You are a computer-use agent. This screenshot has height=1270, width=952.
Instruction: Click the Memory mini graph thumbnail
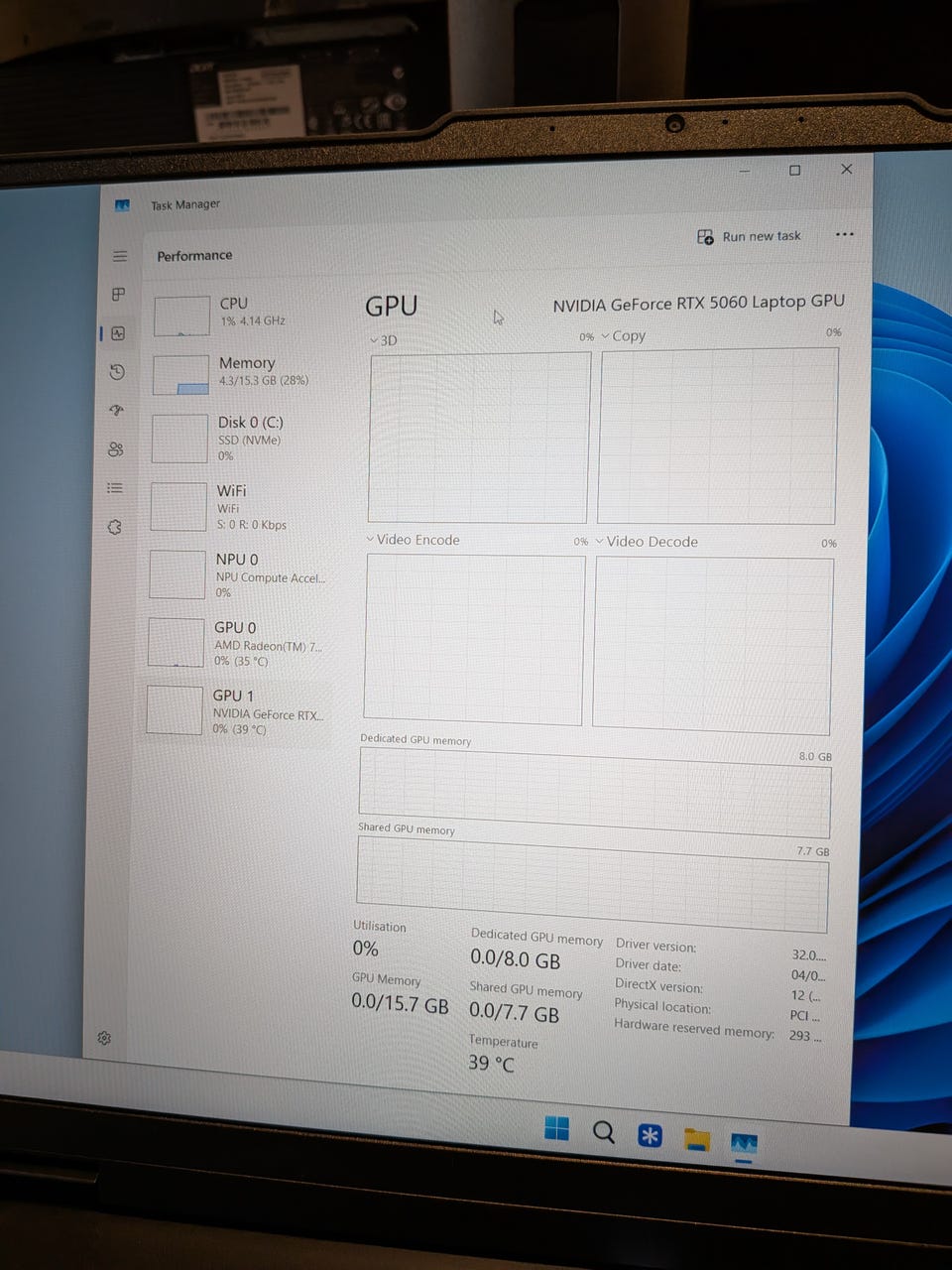pyautogui.click(x=180, y=376)
